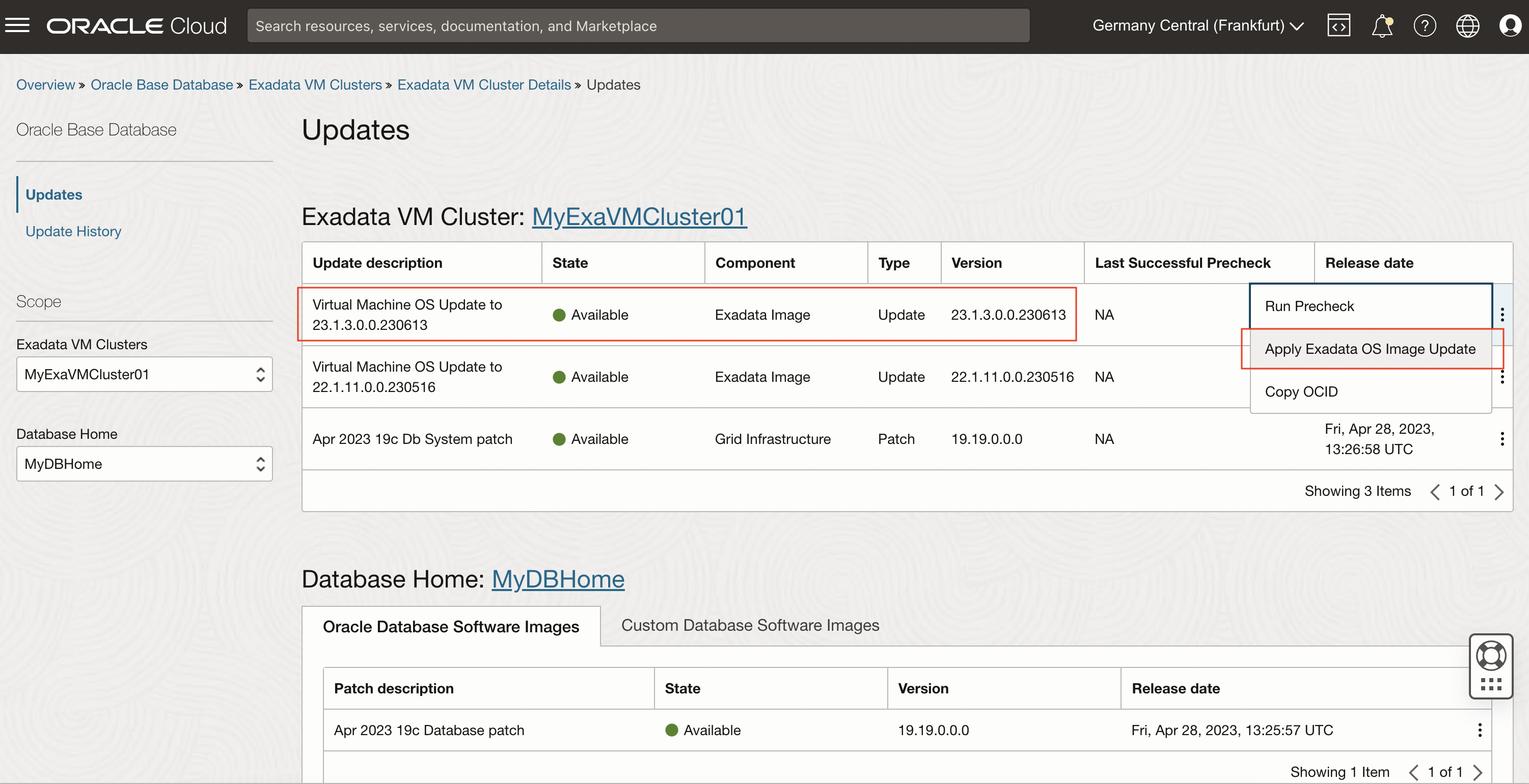Select Apr 2023 19c Db System patch text
Screen dimensions: 1529x784
[412, 439]
